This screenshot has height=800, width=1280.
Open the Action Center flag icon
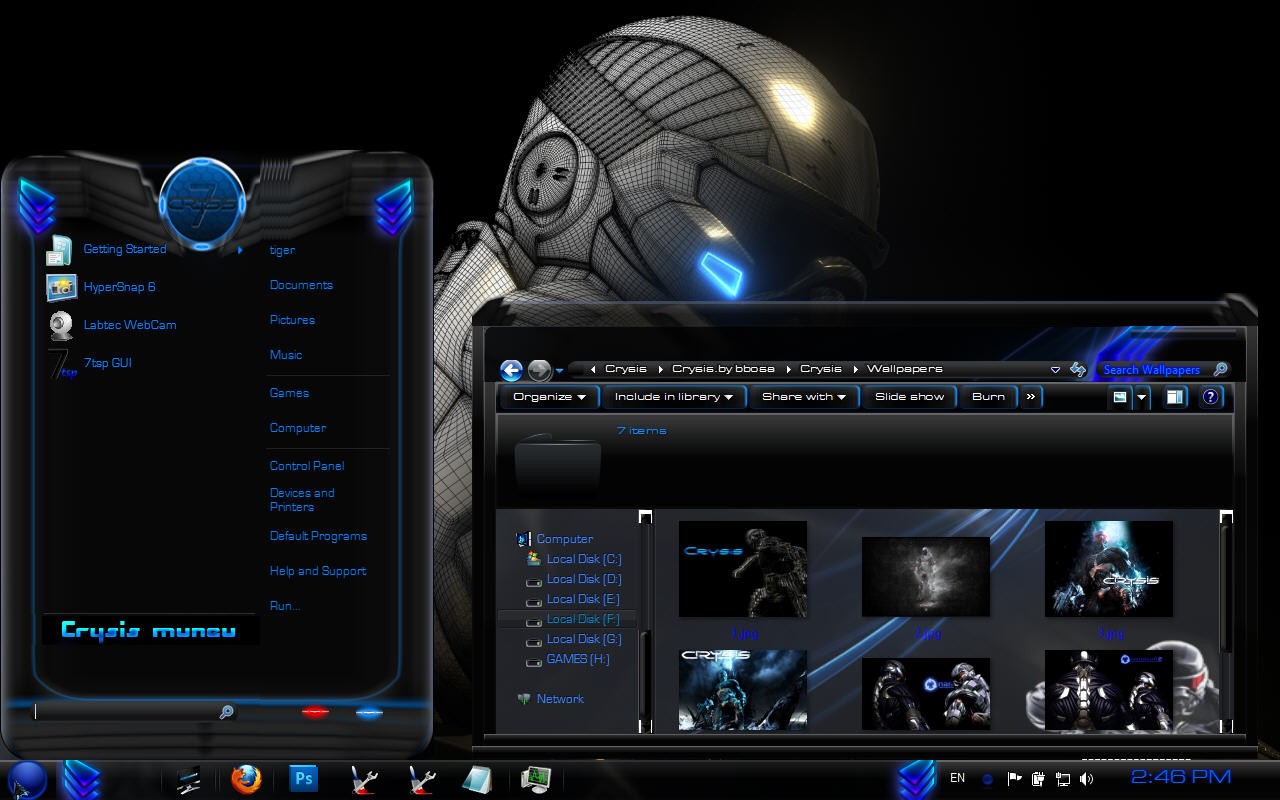(1014, 779)
